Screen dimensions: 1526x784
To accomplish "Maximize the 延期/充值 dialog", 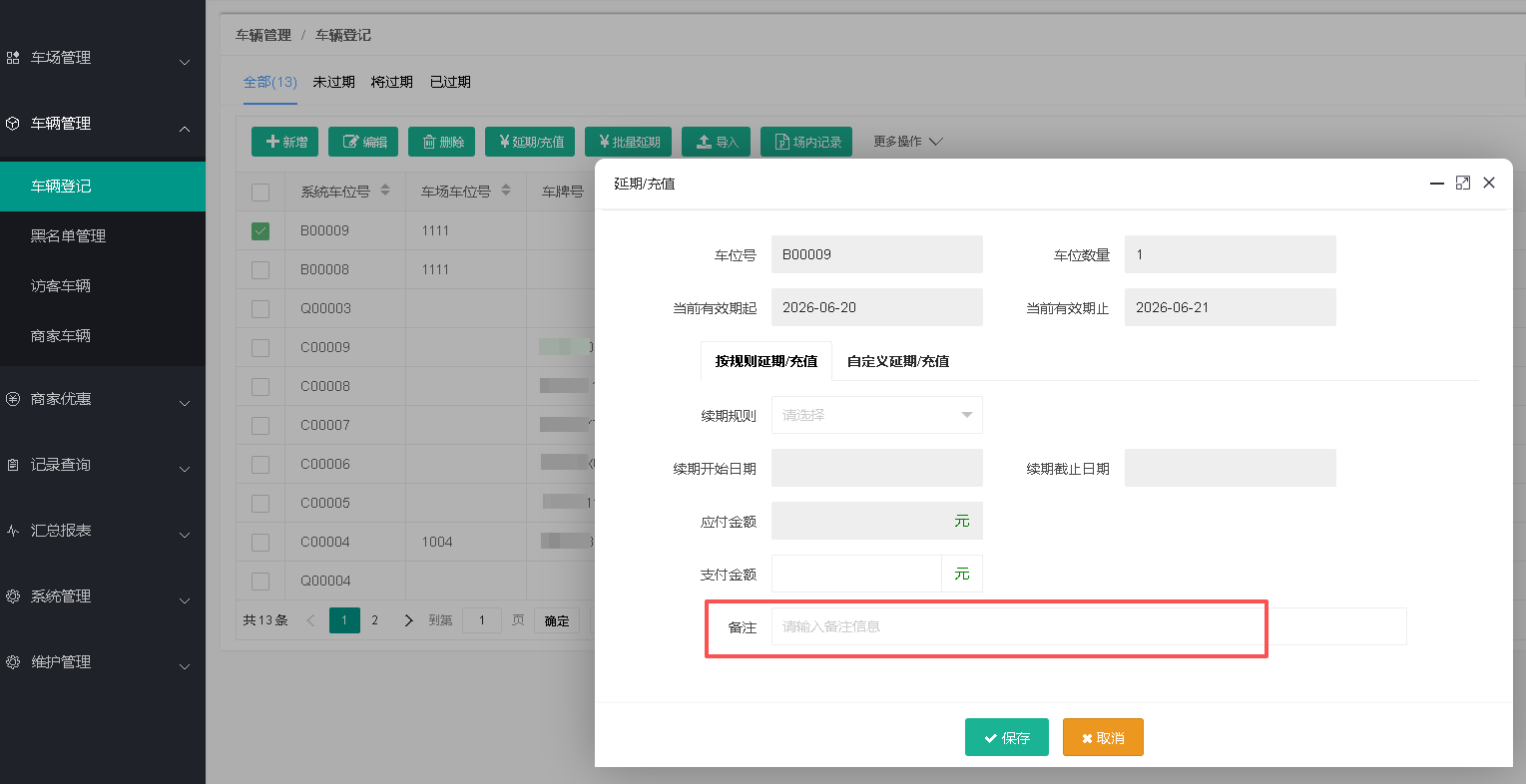I will (1463, 183).
